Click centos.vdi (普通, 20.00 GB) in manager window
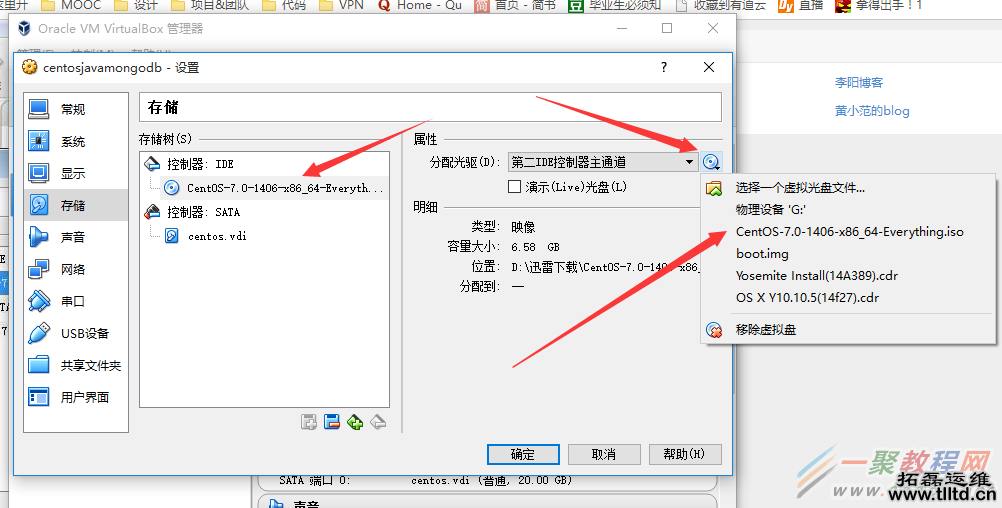Image resolution: width=1002 pixels, height=508 pixels. 491,481
